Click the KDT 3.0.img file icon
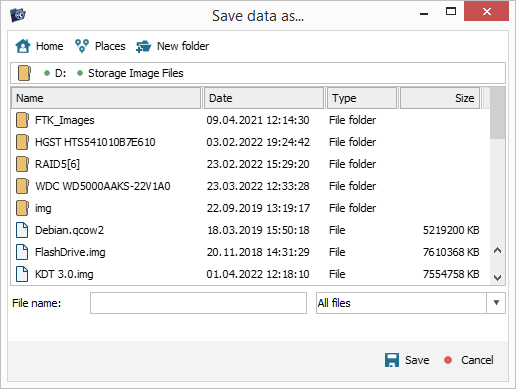 (22, 274)
